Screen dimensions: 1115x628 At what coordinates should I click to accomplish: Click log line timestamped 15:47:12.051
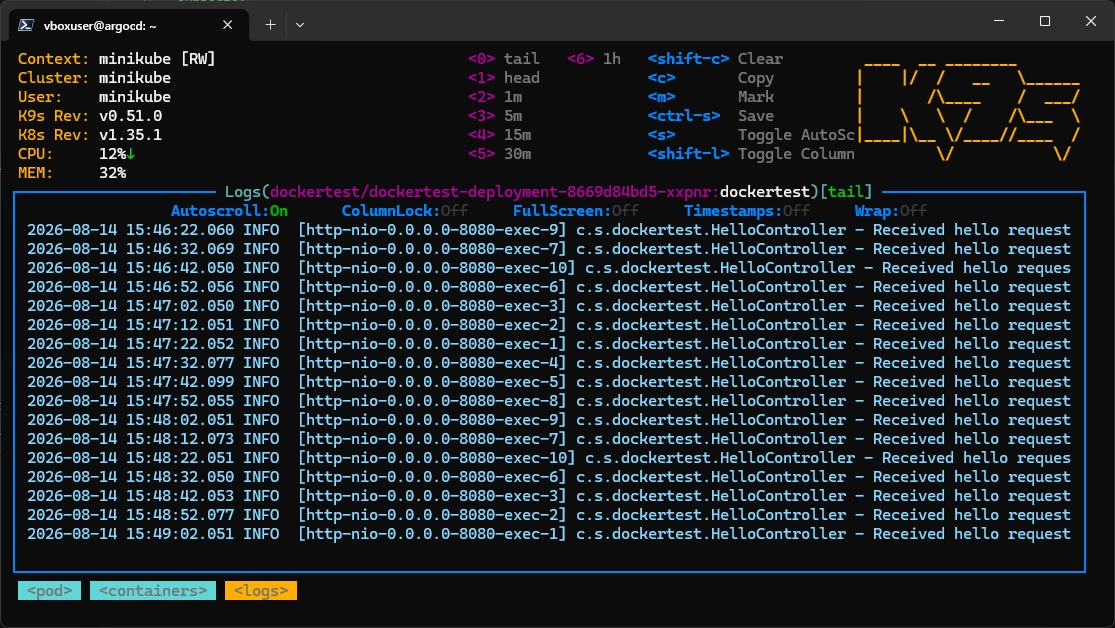pos(549,325)
